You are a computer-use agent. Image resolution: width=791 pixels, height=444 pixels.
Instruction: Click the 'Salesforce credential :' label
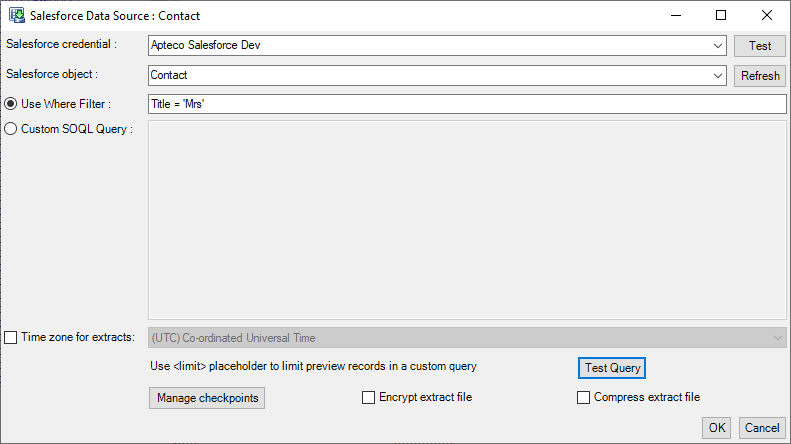coord(62,44)
